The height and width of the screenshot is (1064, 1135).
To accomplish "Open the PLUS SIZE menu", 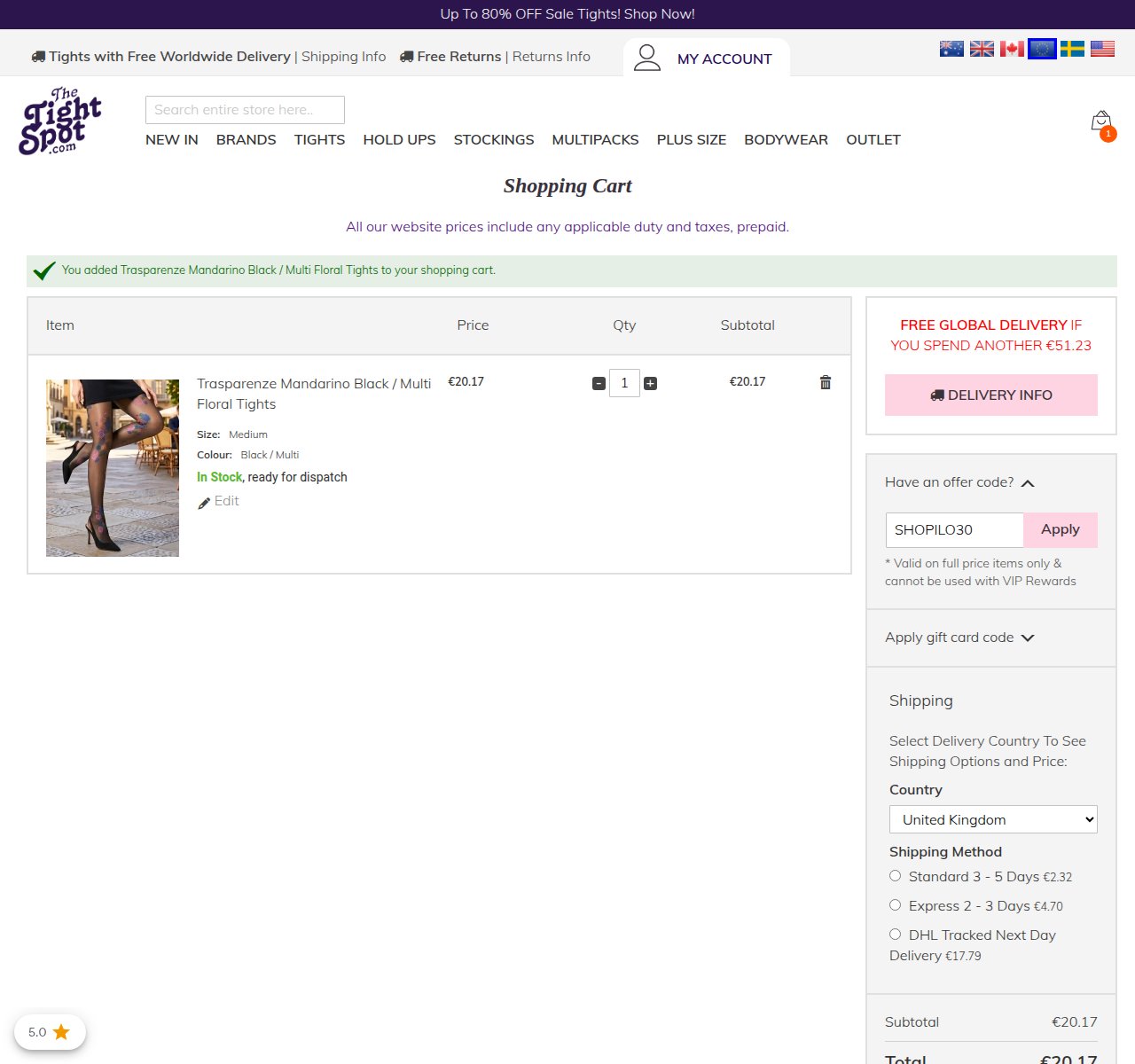I will 692,140.
